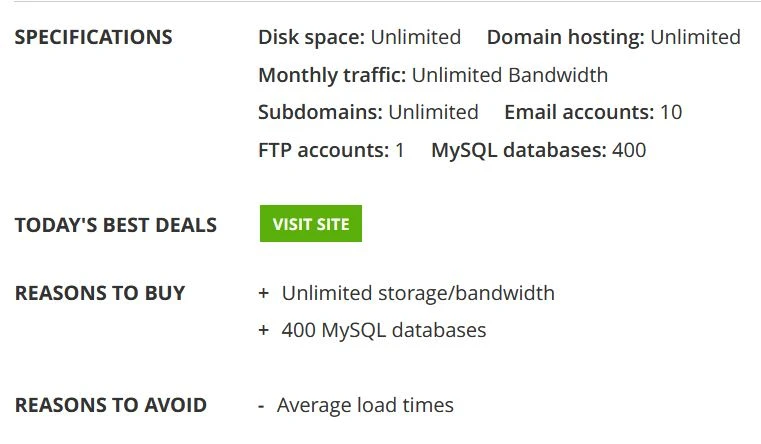Click the plus icon beside 400 MySQL databases
The width and height of the screenshot is (761, 444).
(x=264, y=330)
